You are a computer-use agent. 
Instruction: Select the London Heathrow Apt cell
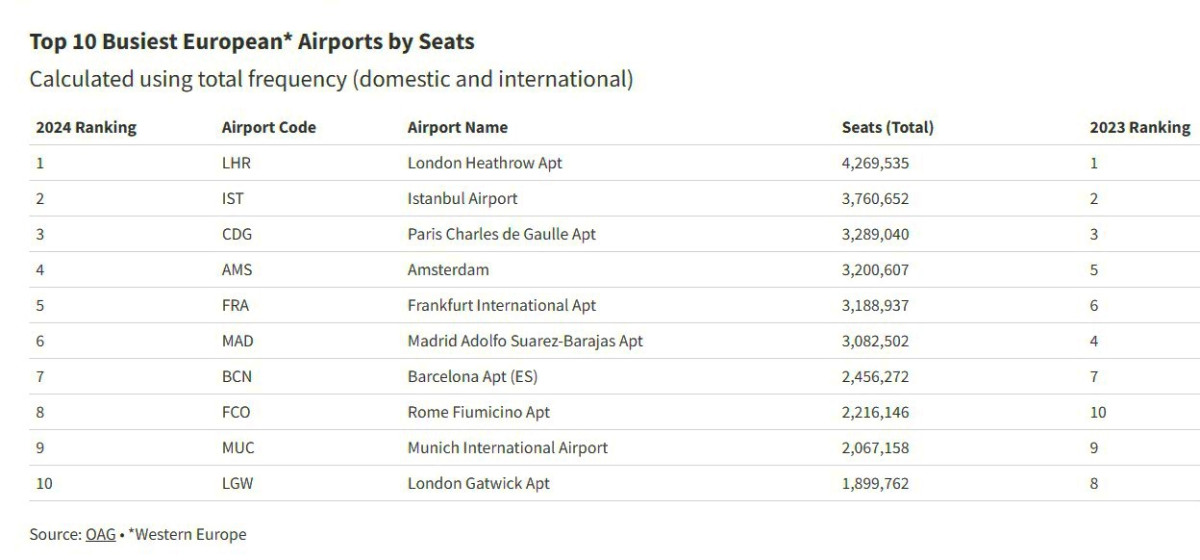(485, 163)
